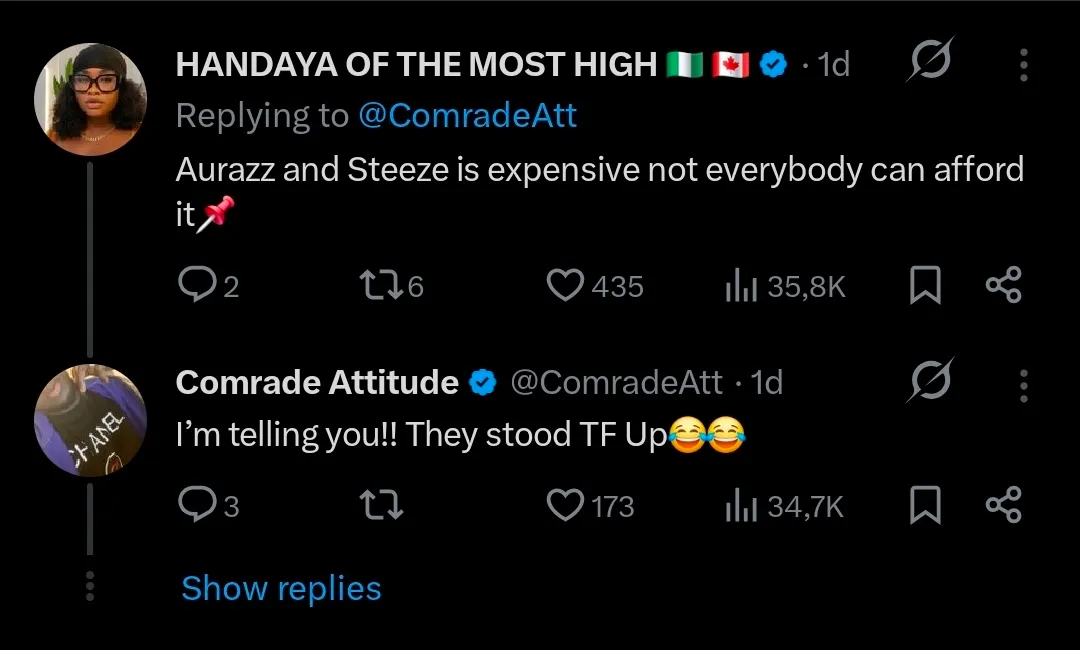Open more options for Comrade Attitude's tweet
1080x650 pixels.
pyautogui.click(x=1024, y=384)
